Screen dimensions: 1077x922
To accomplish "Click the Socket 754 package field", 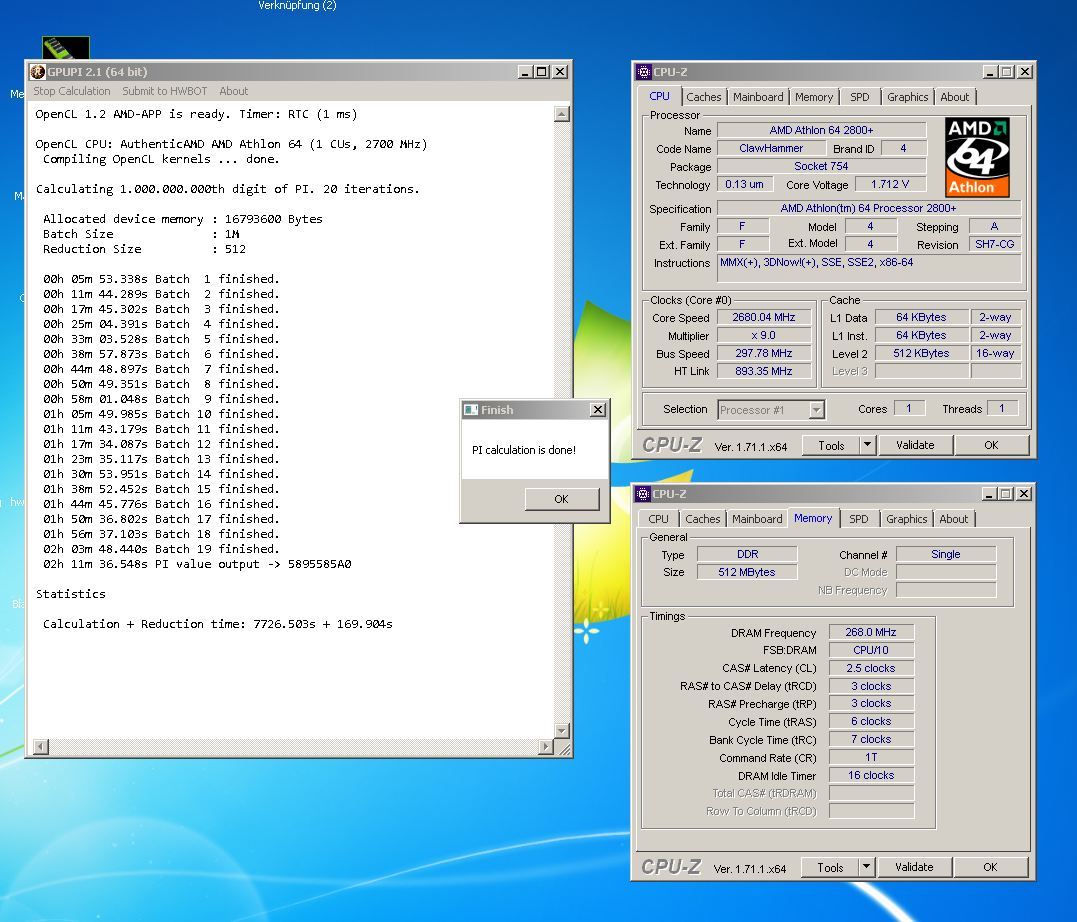I will (821, 166).
